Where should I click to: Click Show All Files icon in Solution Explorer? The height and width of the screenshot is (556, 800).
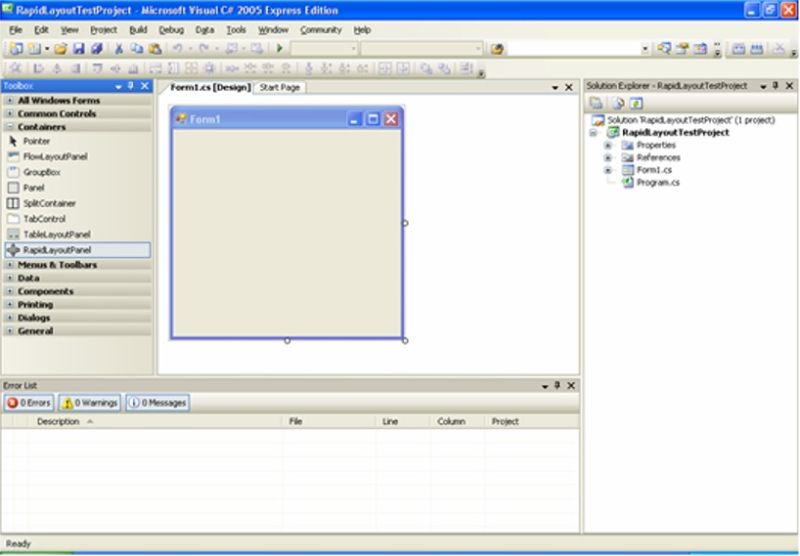coord(618,103)
